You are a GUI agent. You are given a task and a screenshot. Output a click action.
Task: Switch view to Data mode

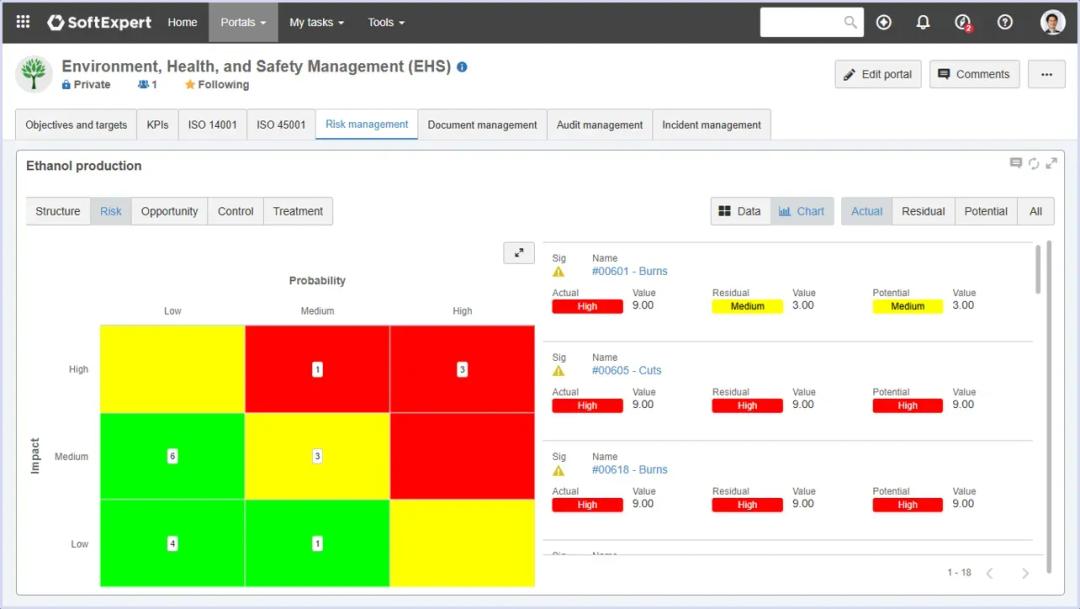(740, 211)
